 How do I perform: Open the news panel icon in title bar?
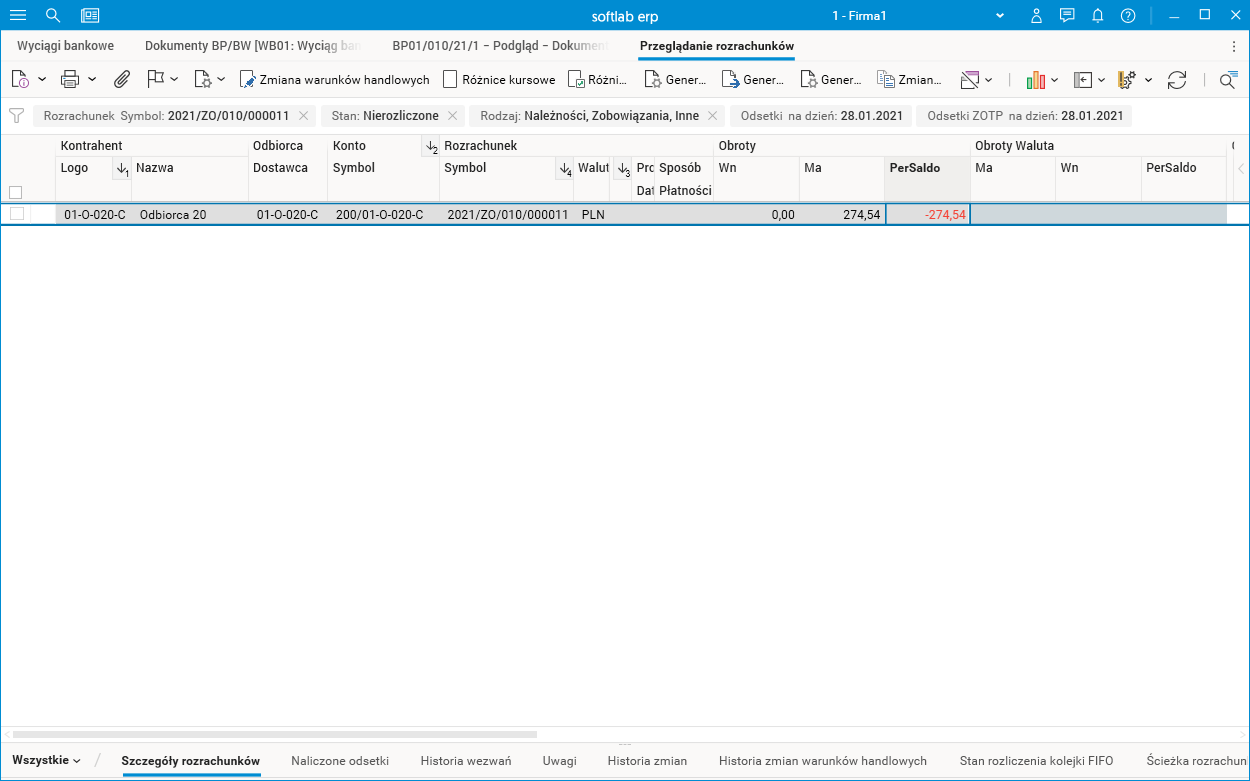(90, 15)
